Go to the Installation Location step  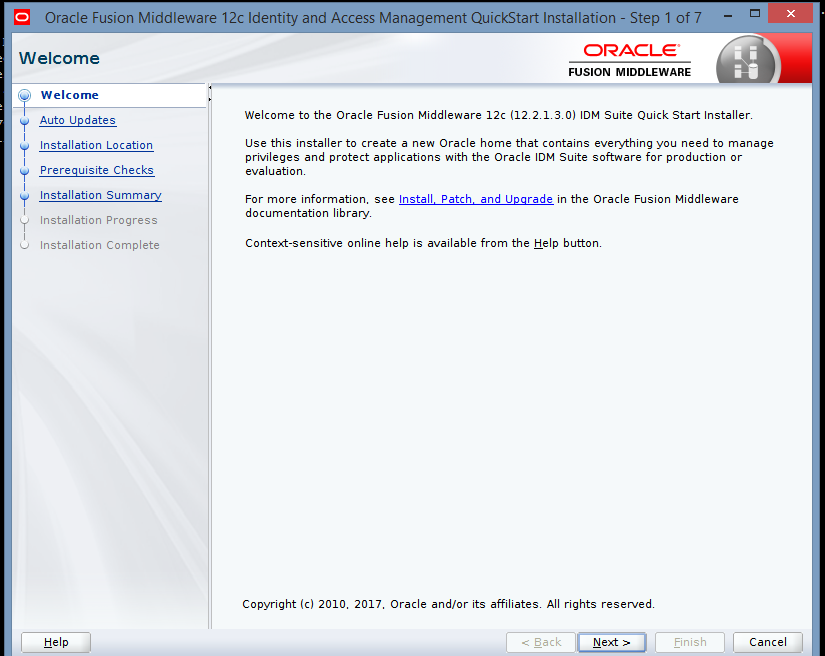click(x=96, y=145)
